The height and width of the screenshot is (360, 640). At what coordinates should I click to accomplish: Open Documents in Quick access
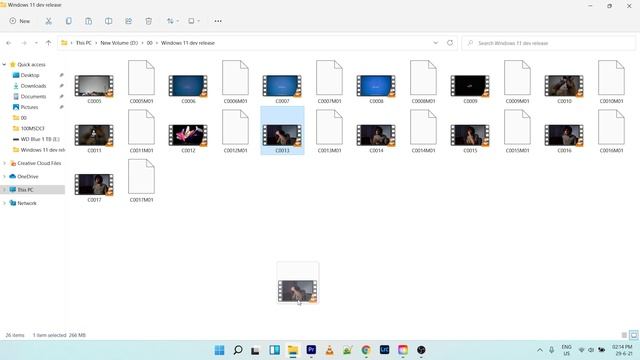33,96
